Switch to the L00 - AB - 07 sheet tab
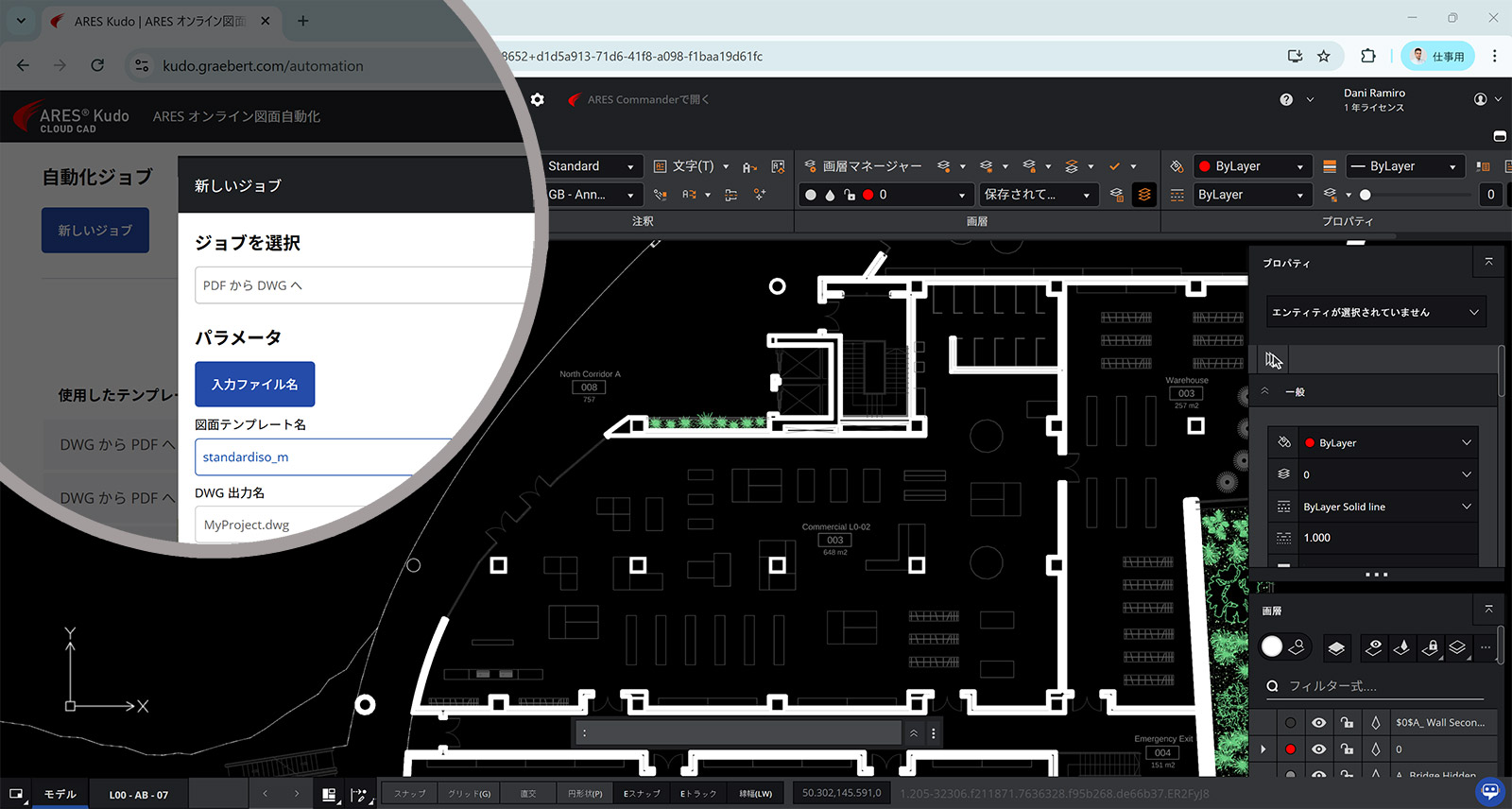 pos(138,795)
